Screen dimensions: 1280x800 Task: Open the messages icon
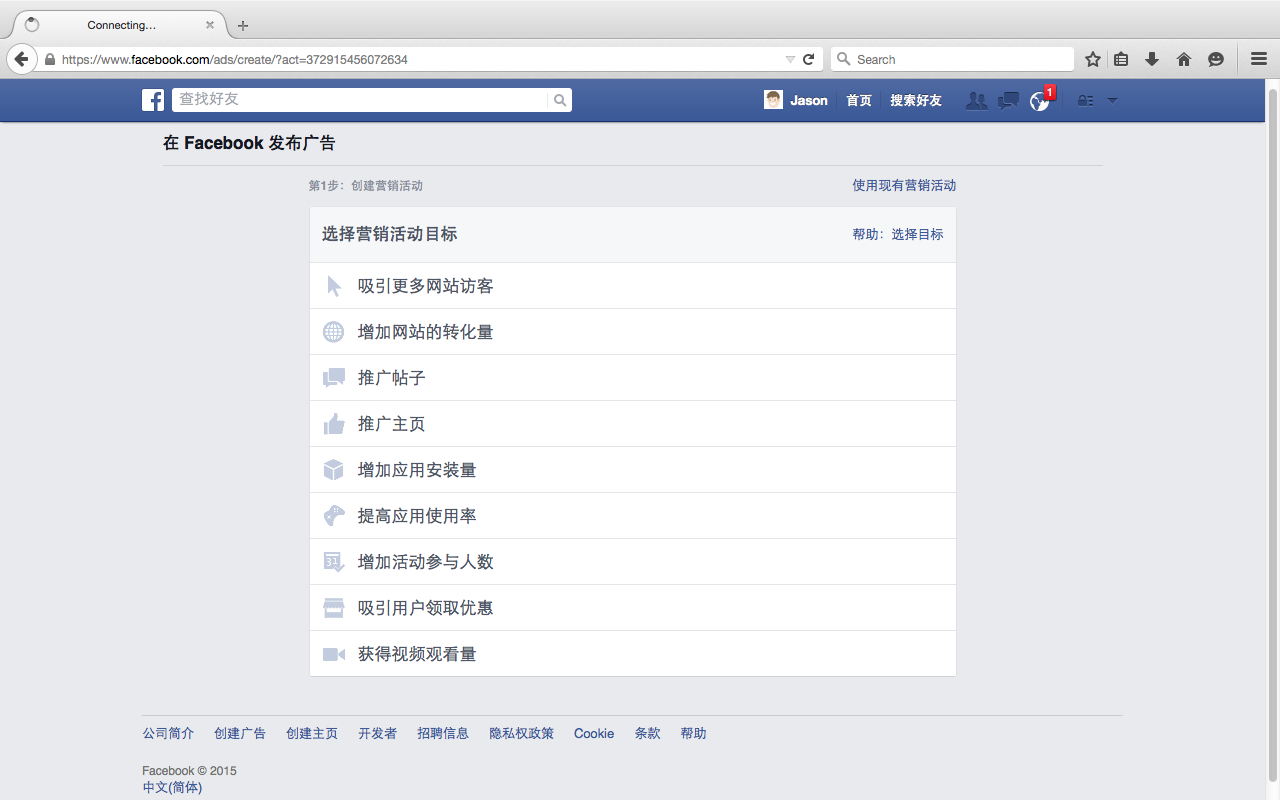(x=1008, y=100)
